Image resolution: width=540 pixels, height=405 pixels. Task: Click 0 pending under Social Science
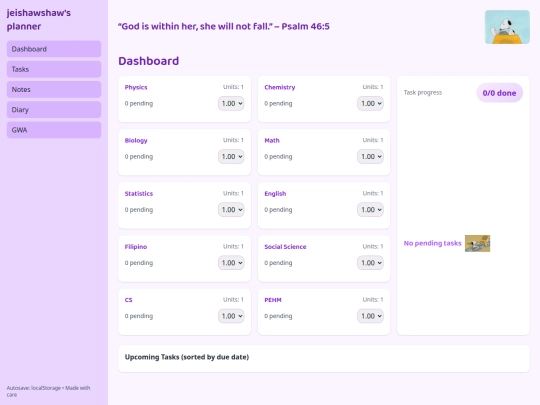(x=278, y=263)
